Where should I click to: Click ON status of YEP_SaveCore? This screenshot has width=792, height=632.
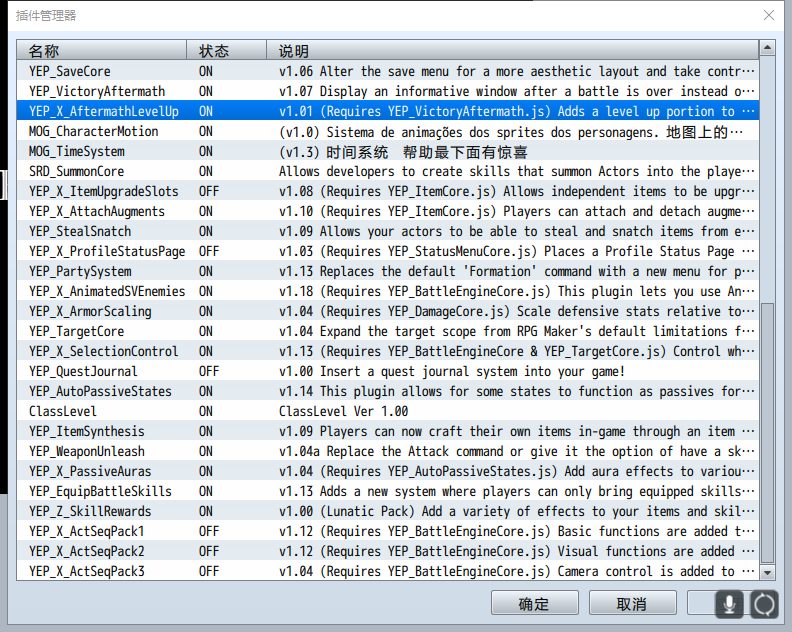tap(206, 71)
